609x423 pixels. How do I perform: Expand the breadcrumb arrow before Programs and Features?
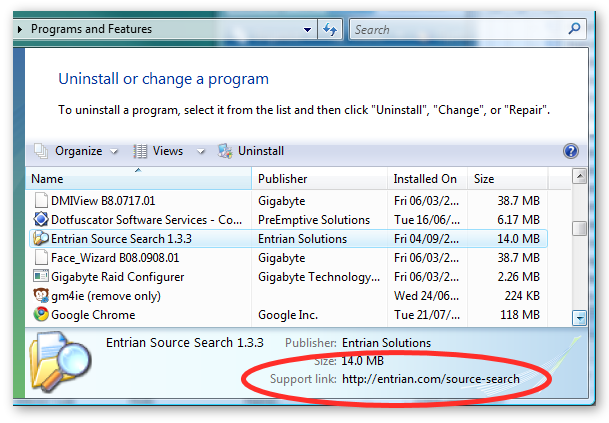click(x=20, y=29)
